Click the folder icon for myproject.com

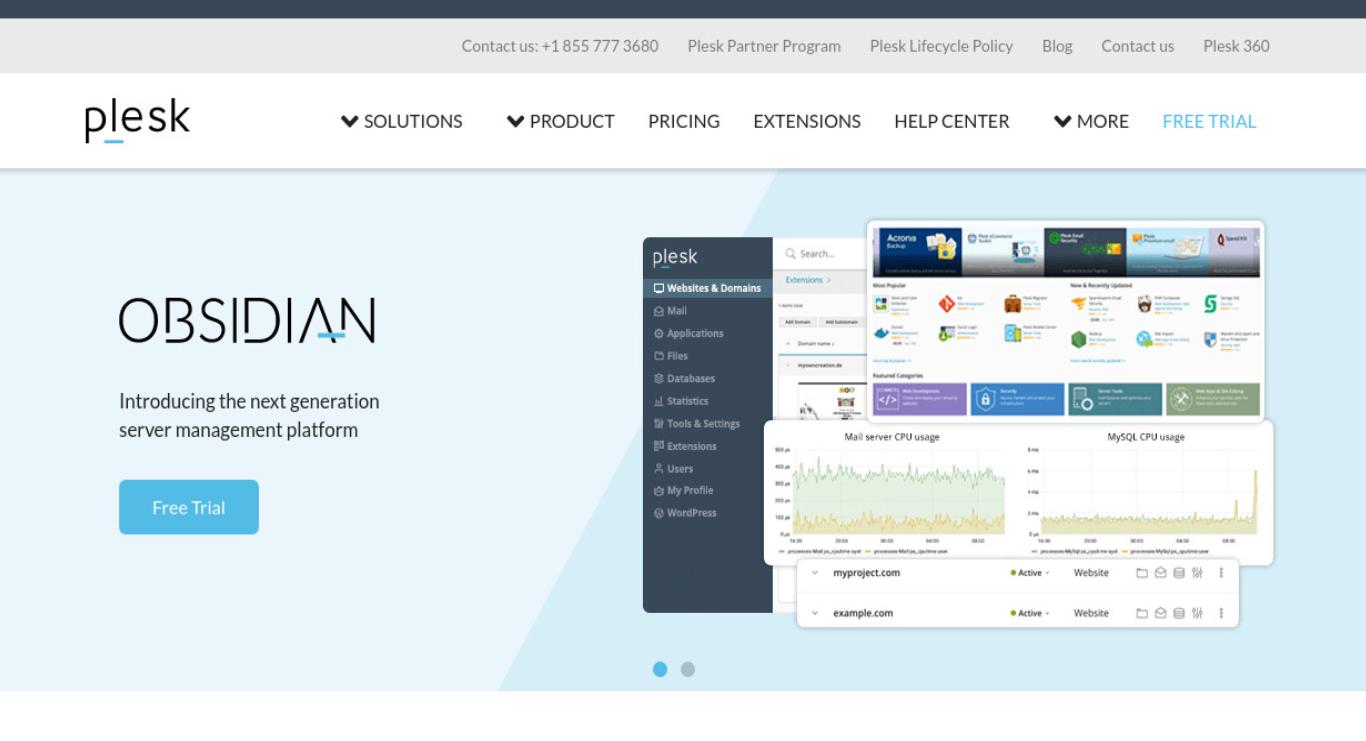pos(1142,573)
